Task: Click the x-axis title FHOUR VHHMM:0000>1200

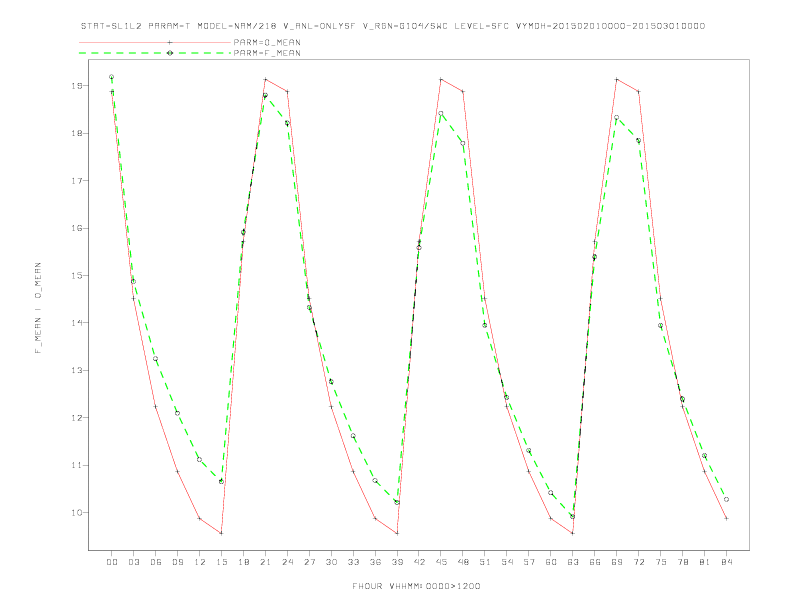Action: pos(416,586)
